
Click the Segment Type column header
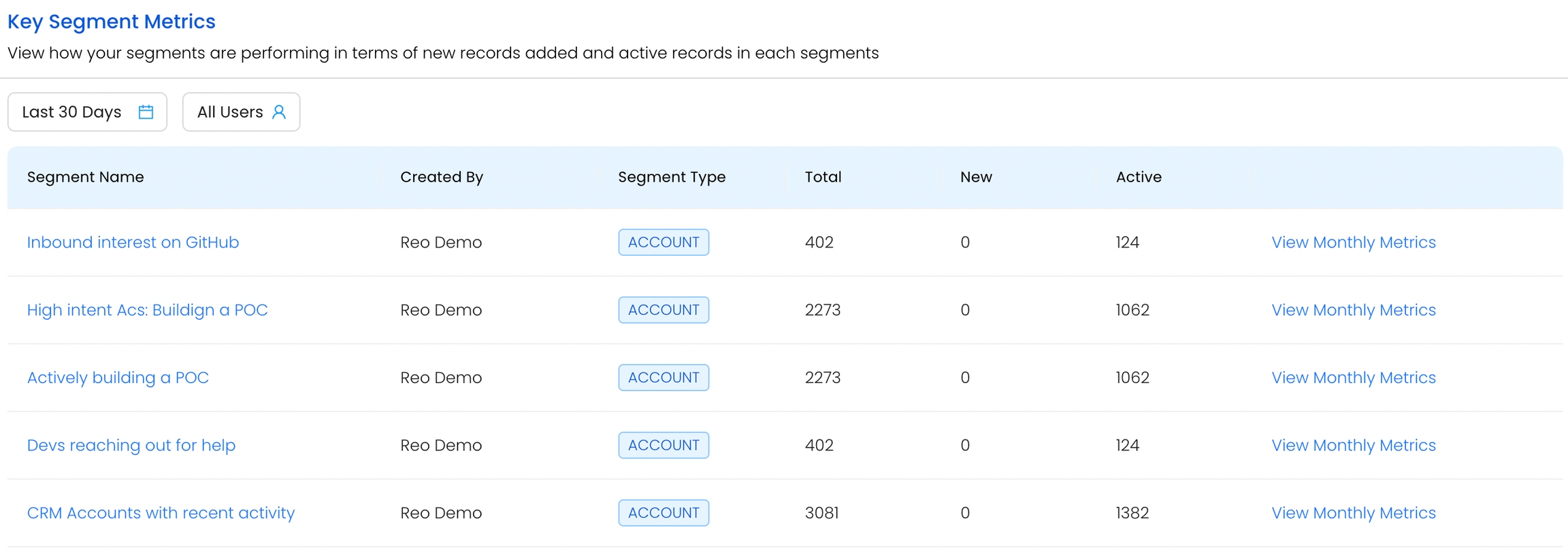click(671, 177)
